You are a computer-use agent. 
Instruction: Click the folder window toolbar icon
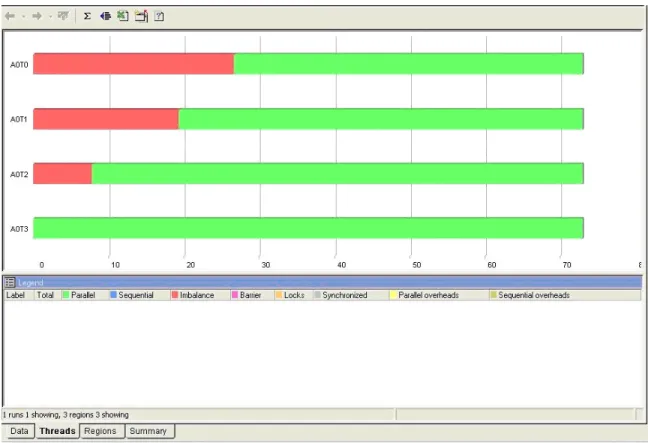point(141,16)
